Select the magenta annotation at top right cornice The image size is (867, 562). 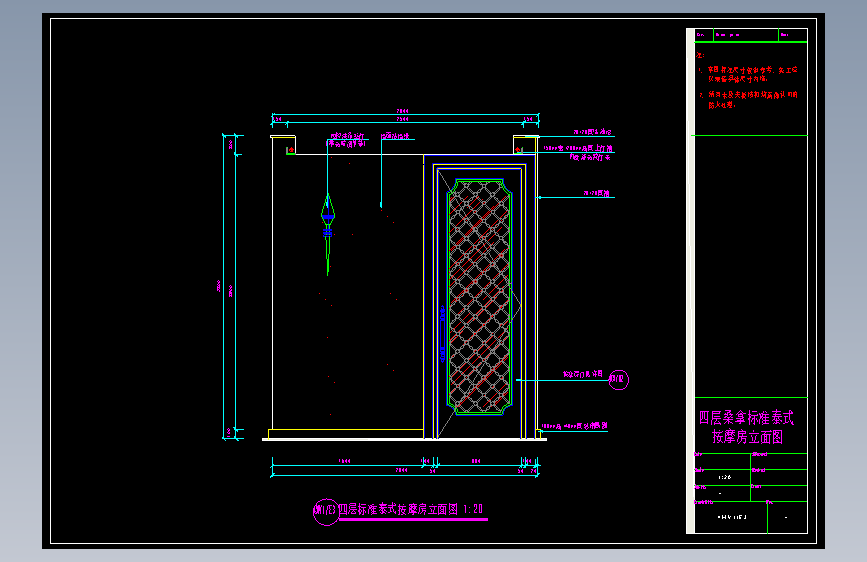(x=592, y=132)
